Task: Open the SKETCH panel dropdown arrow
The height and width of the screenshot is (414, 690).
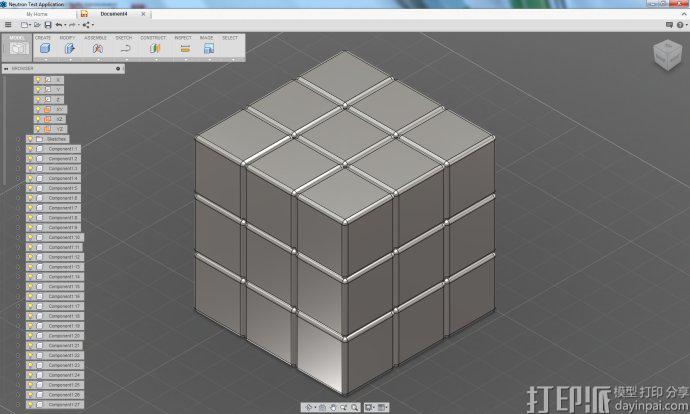Action: (x=126, y=59)
